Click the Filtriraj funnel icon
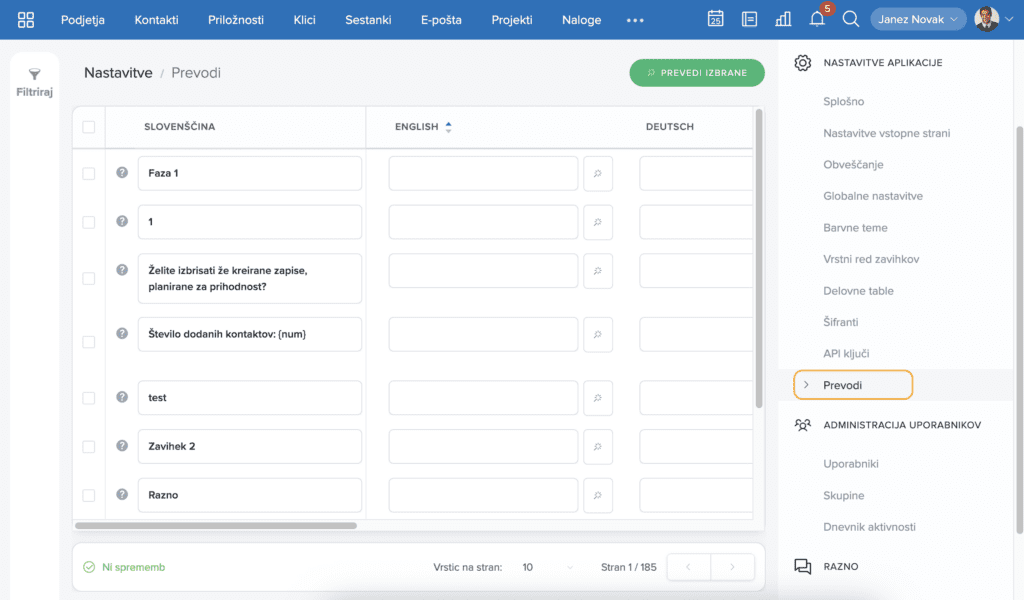The width and height of the screenshot is (1024, 600). click(34, 75)
